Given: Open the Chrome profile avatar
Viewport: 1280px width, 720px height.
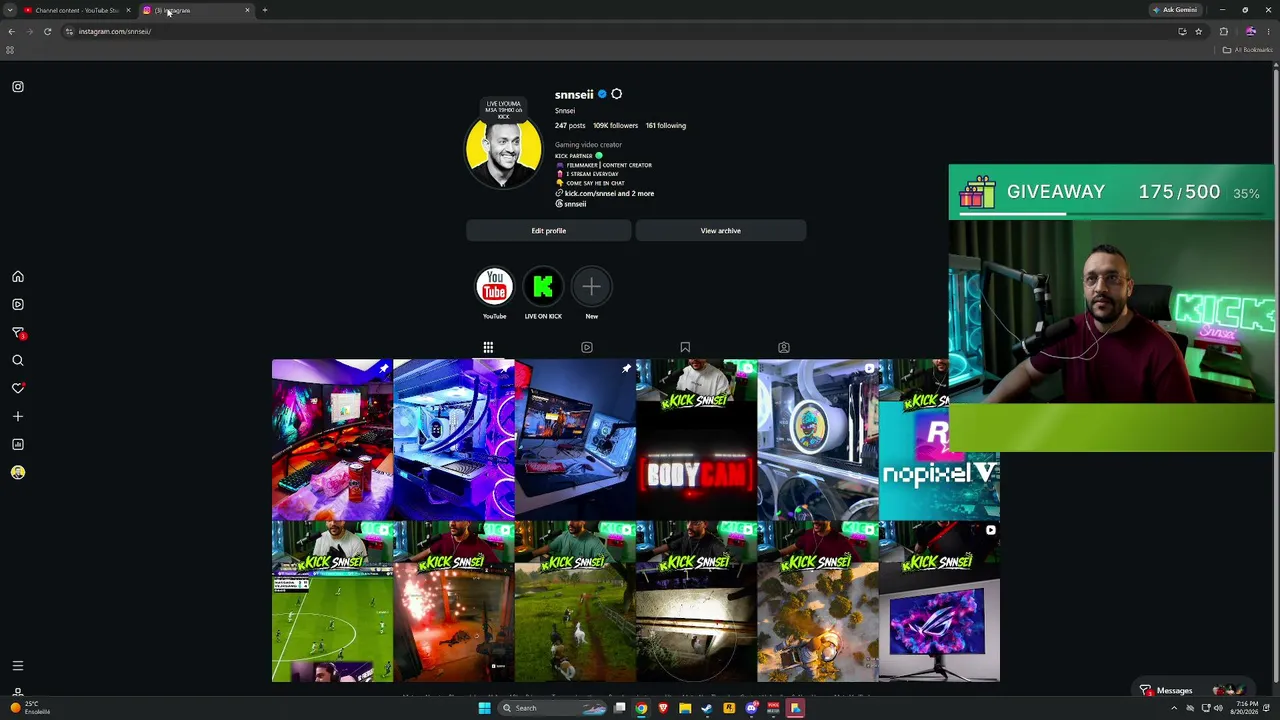Looking at the screenshot, I should tap(1251, 32).
